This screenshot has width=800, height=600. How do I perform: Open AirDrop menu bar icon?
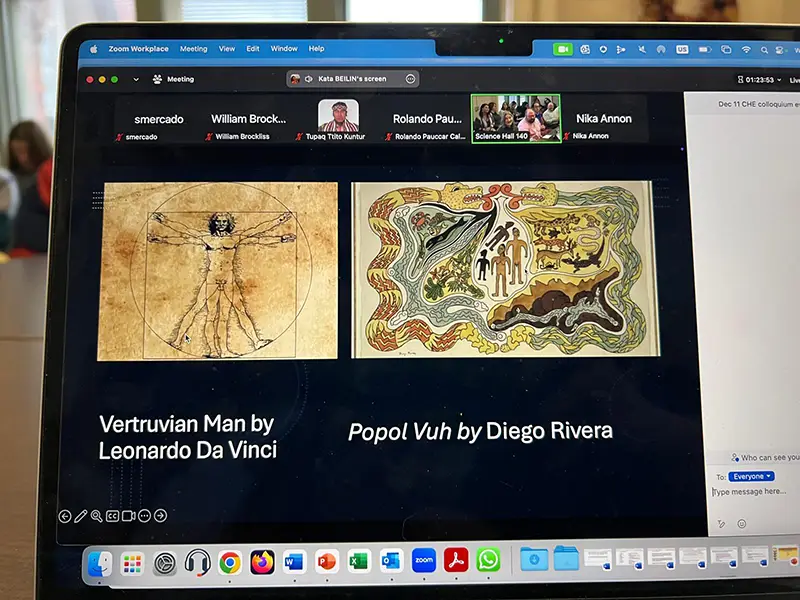tap(661, 49)
